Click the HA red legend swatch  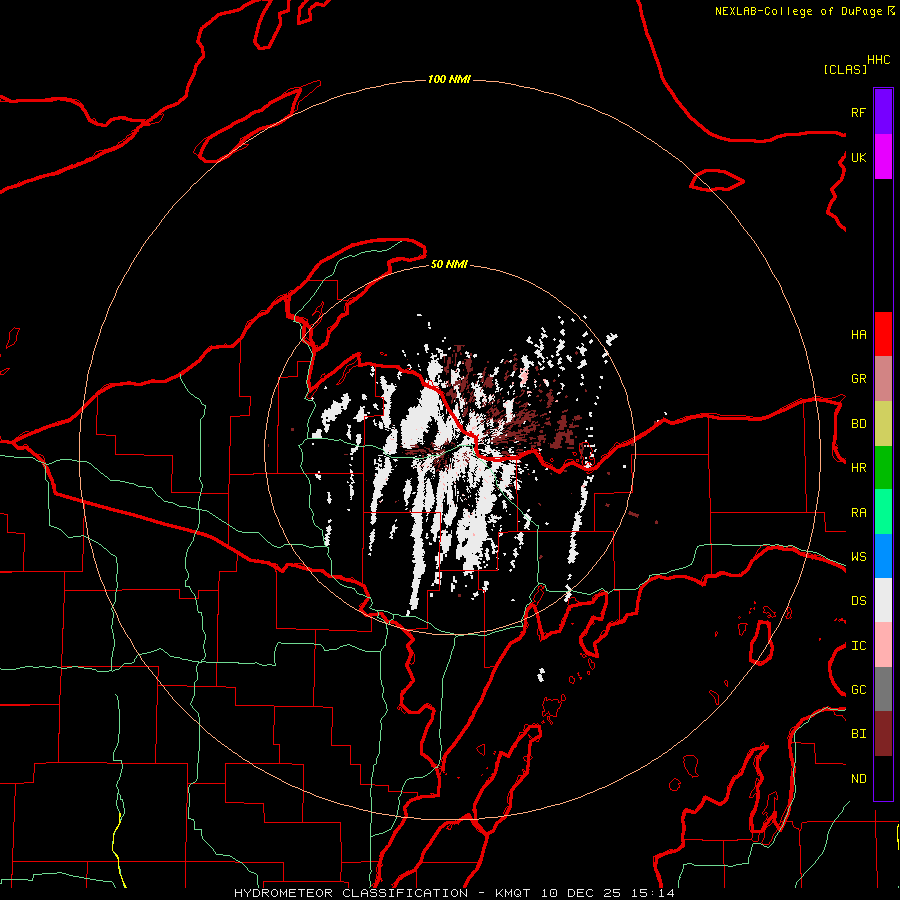coord(883,334)
